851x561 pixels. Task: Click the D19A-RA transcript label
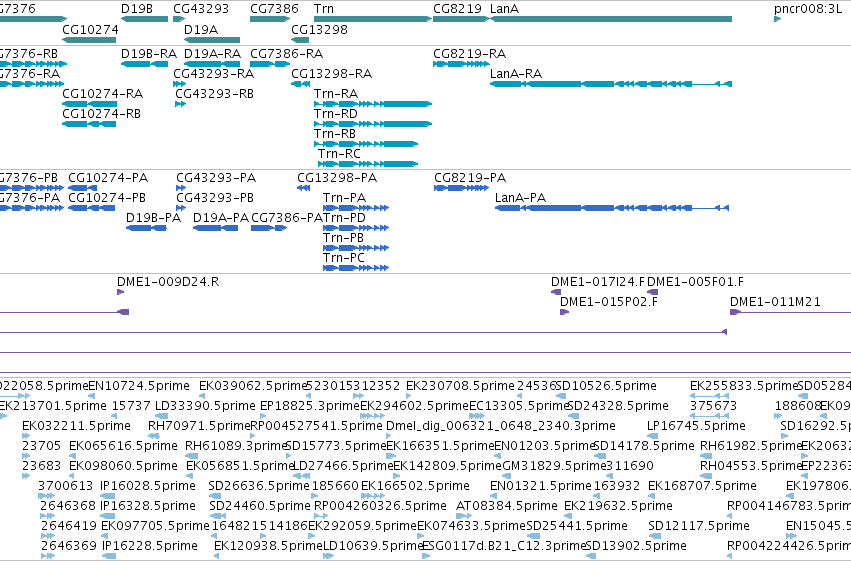[x=212, y=54]
